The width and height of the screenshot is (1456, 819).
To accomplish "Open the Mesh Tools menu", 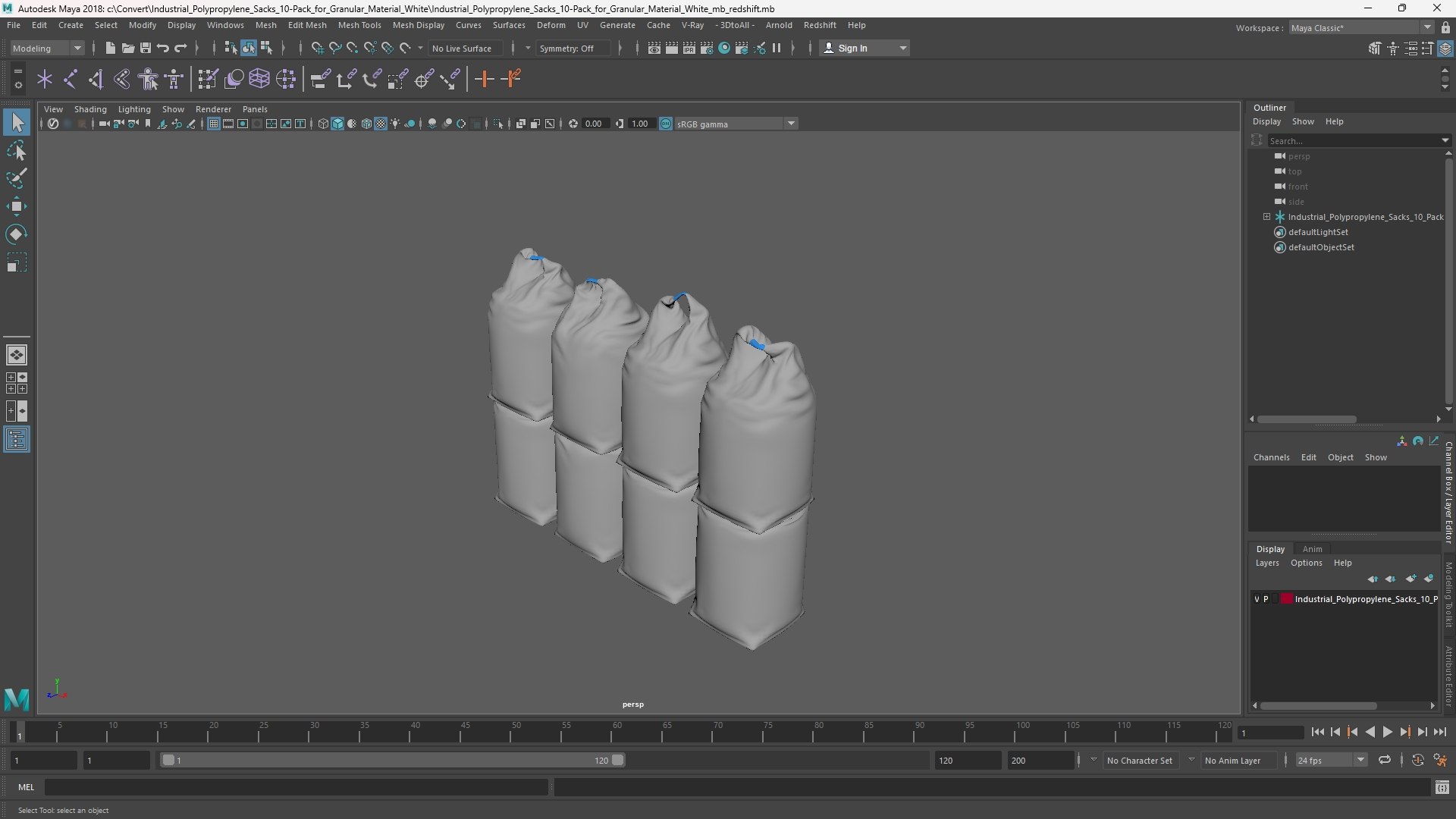I will [359, 25].
